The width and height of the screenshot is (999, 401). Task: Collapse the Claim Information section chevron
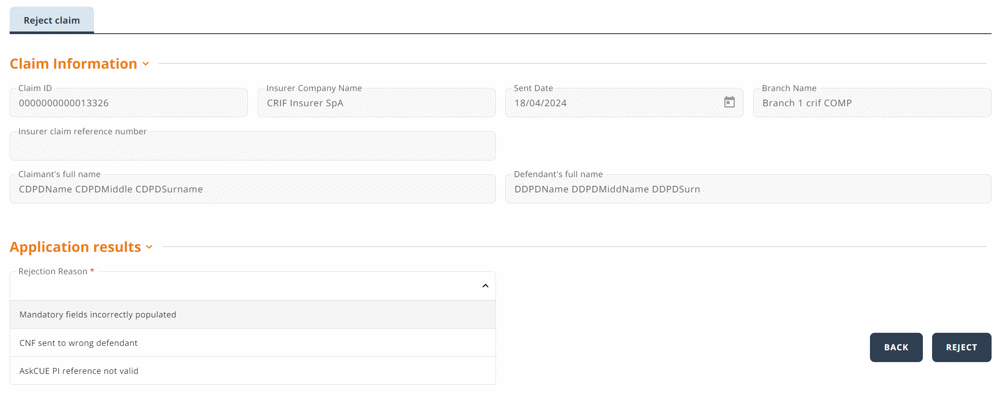pyautogui.click(x=145, y=64)
